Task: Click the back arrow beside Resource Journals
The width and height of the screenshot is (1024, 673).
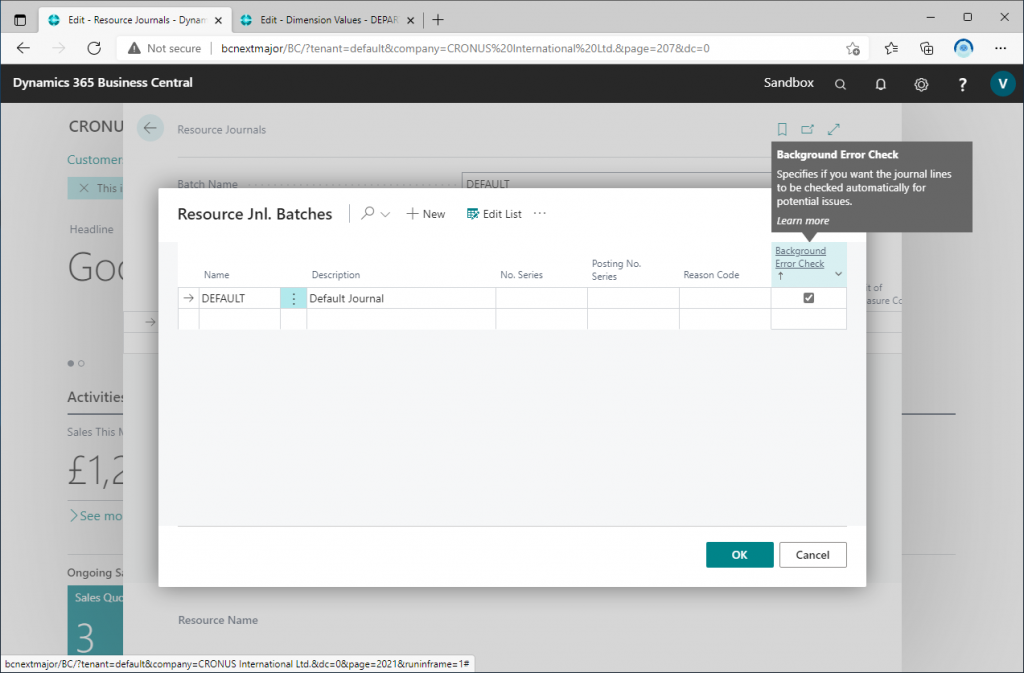Action: click(x=150, y=128)
